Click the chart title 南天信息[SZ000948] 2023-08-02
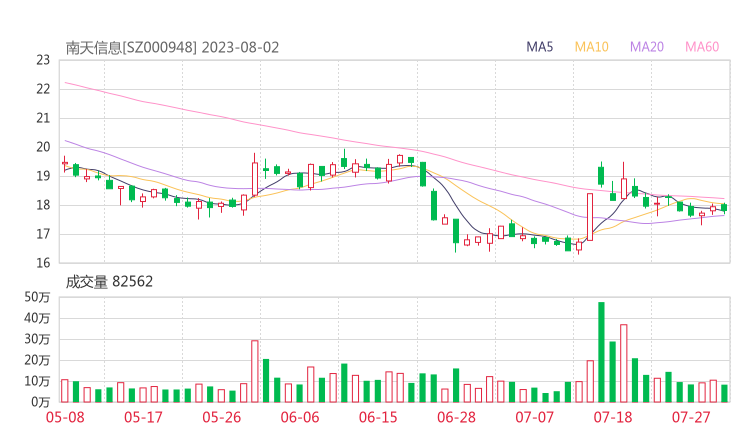The image size is (740, 440). point(172,48)
